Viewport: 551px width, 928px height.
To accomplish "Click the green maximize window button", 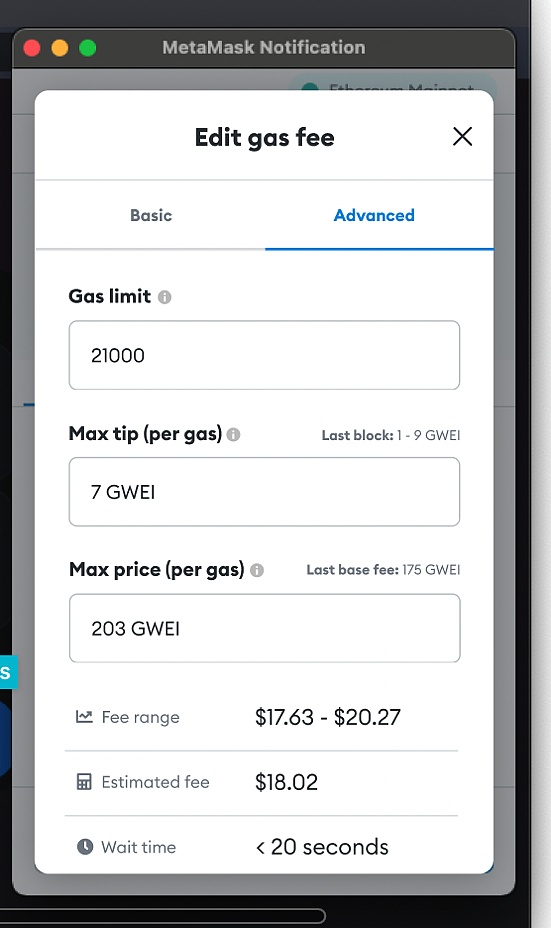I will tap(88, 48).
